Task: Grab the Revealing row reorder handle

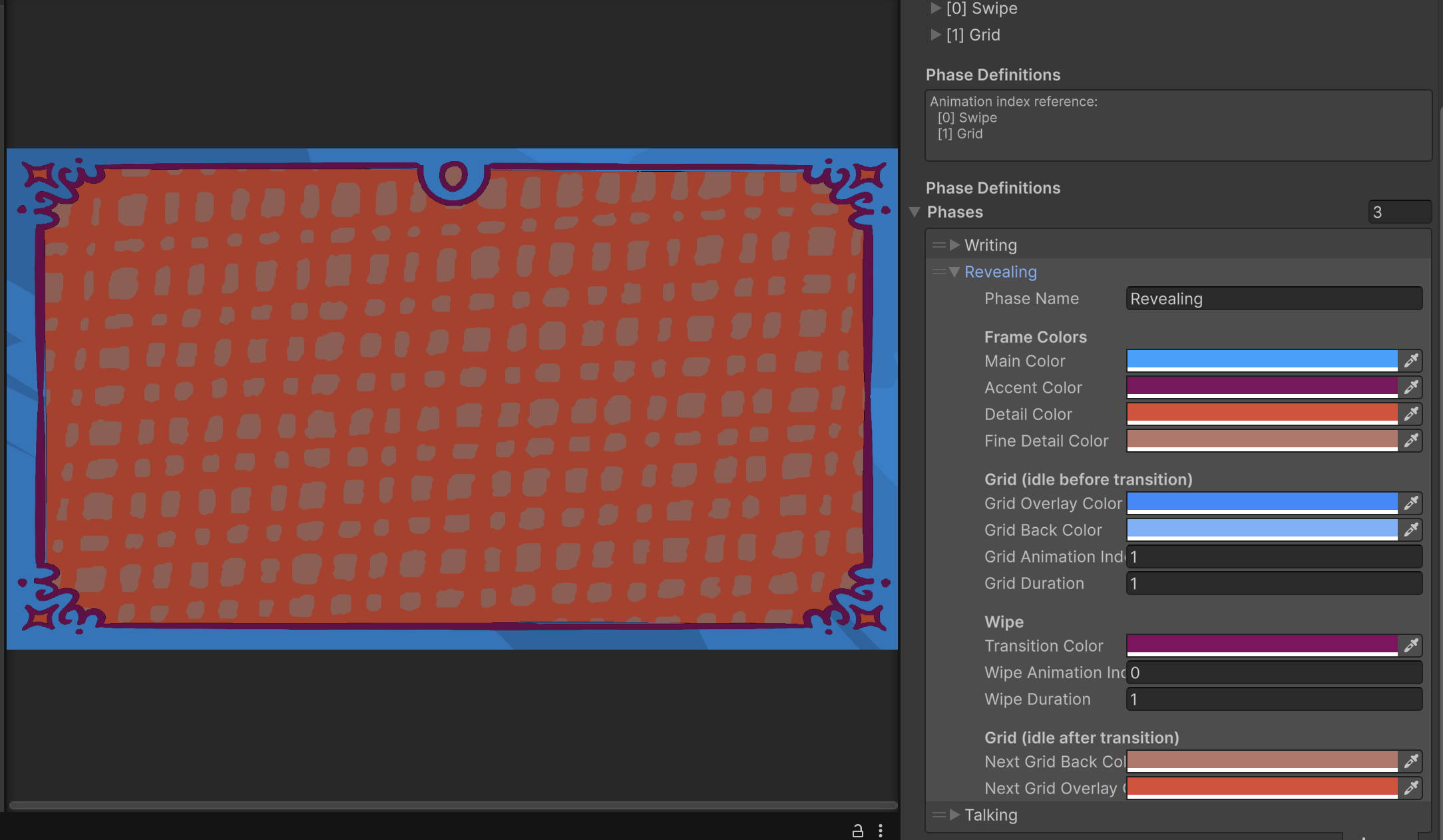Action: click(938, 272)
